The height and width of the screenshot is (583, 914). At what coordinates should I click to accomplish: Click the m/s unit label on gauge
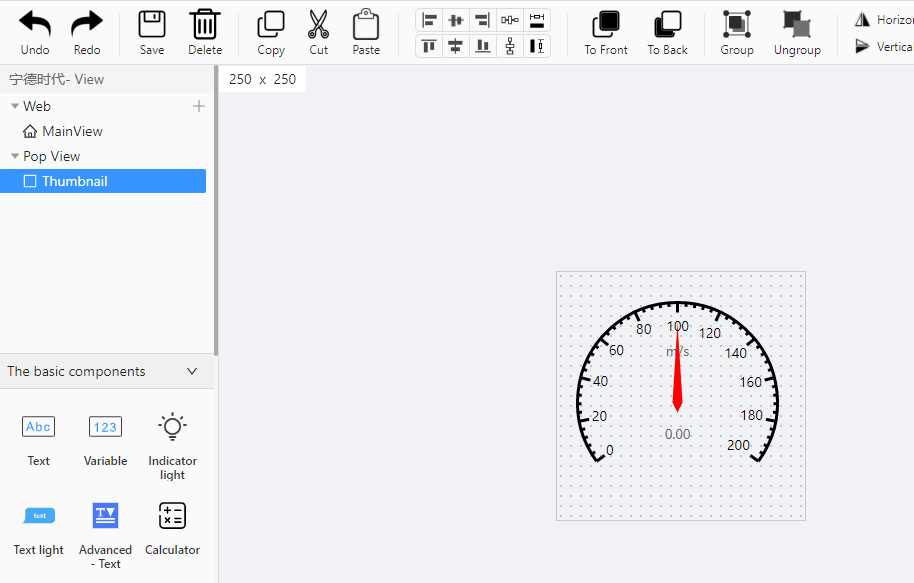click(678, 352)
